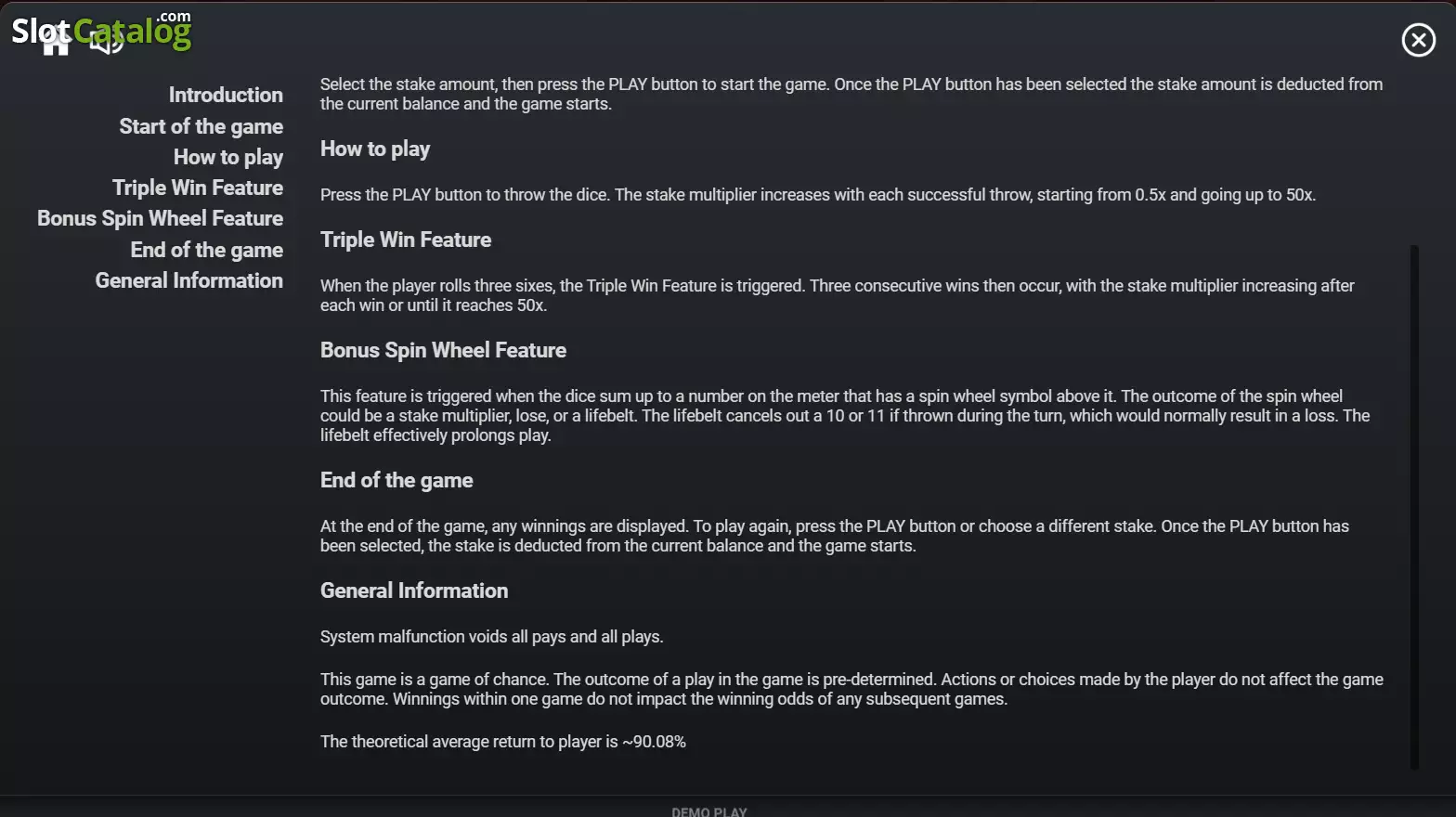The image size is (1456, 817).
Task: Open Bonus Spin Wheel Feature sidebar link
Action: [160, 218]
